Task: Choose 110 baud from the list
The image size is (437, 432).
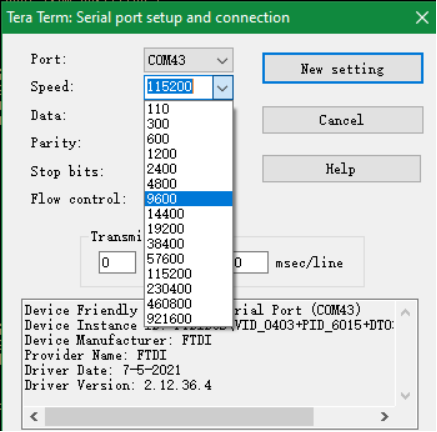Action: point(188,109)
